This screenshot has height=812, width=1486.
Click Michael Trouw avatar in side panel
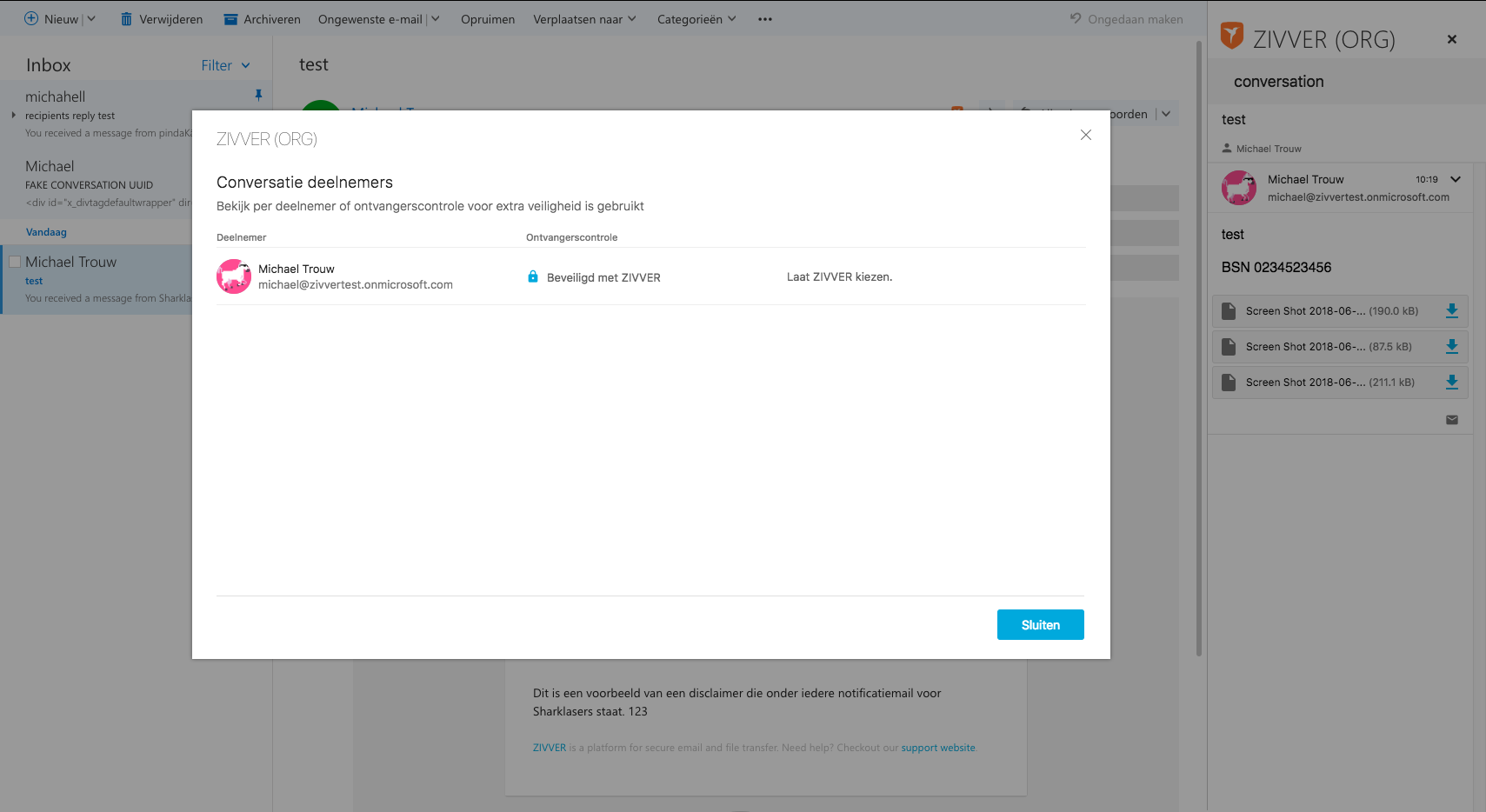point(1239,188)
